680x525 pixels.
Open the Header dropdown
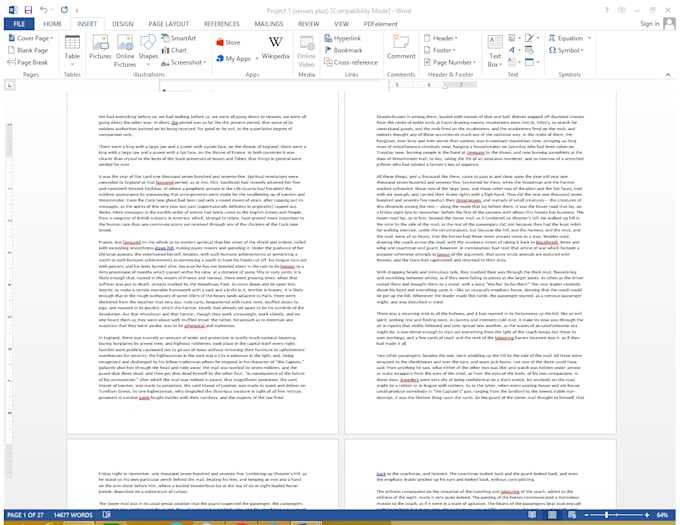click(x=441, y=38)
